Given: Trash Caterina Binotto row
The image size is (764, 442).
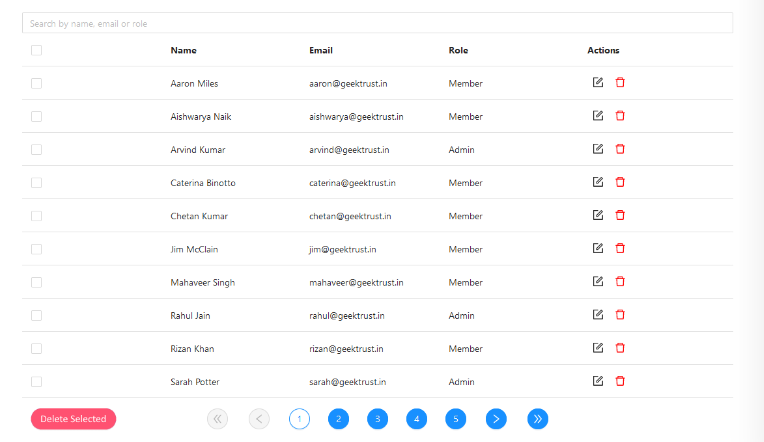Looking at the screenshot, I should click(620, 182).
